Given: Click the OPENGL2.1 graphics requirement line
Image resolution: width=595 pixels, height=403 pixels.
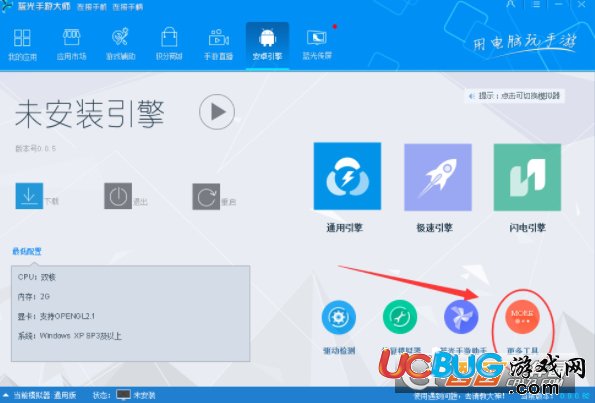Looking at the screenshot, I should 56,316.
